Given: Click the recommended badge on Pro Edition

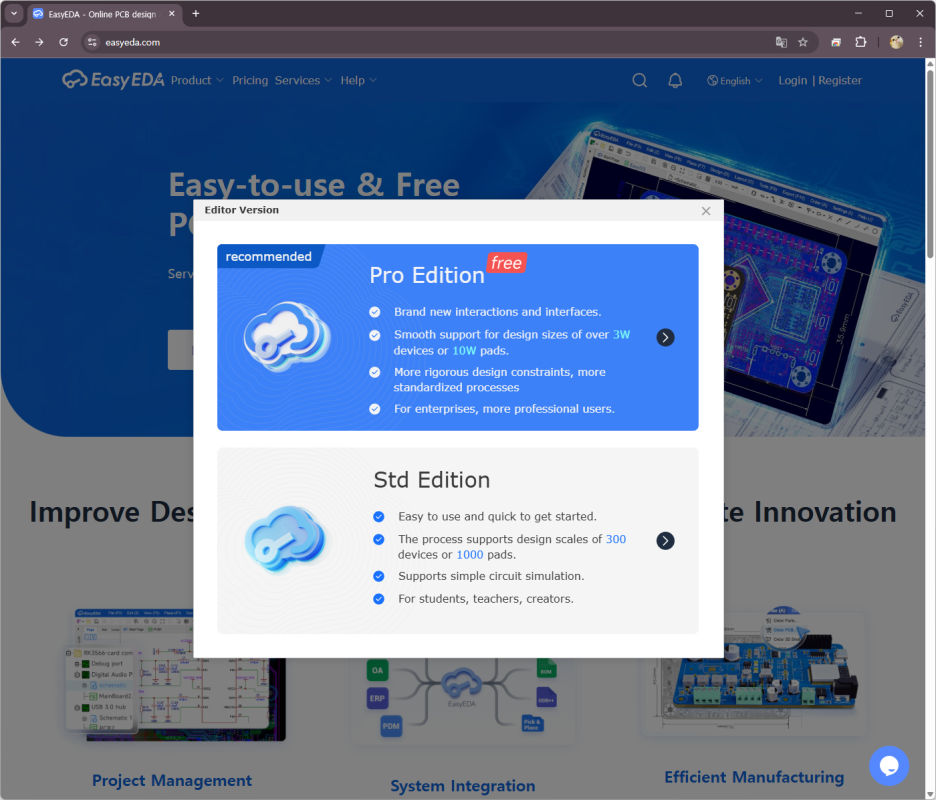Looking at the screenshot, I should coord(269,257).
